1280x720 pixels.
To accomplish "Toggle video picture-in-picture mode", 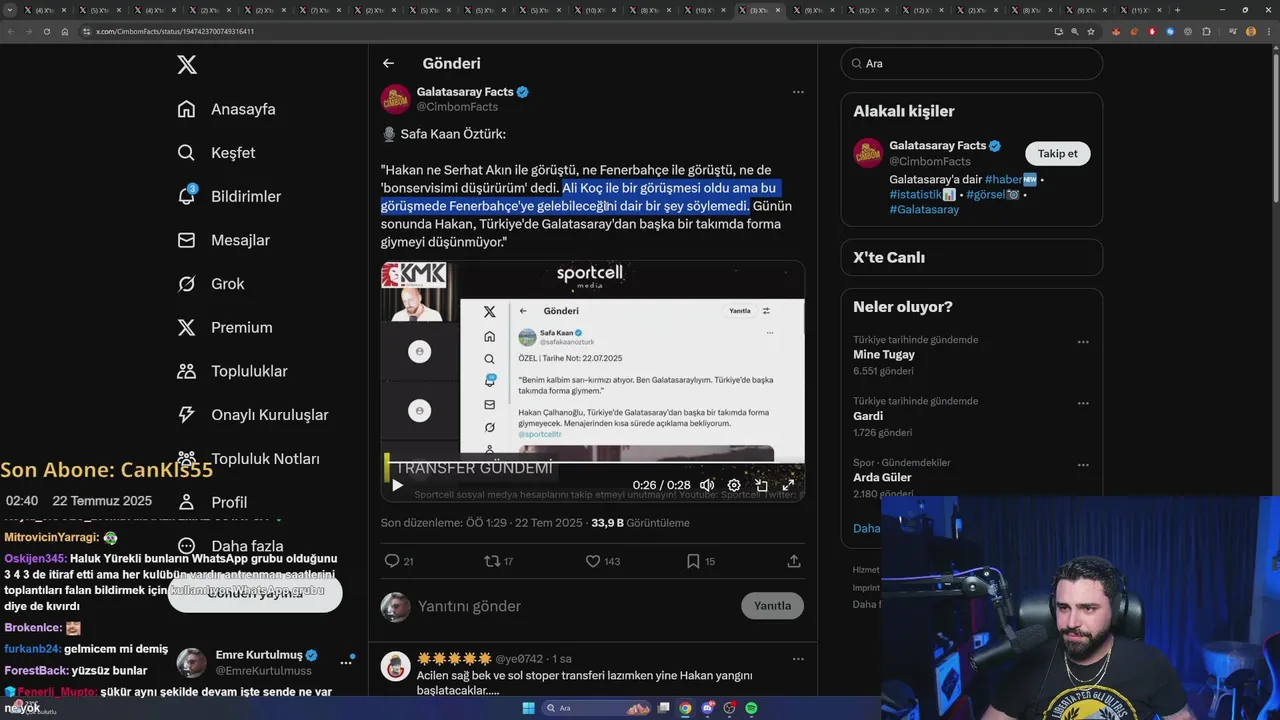I will (761, 485).
